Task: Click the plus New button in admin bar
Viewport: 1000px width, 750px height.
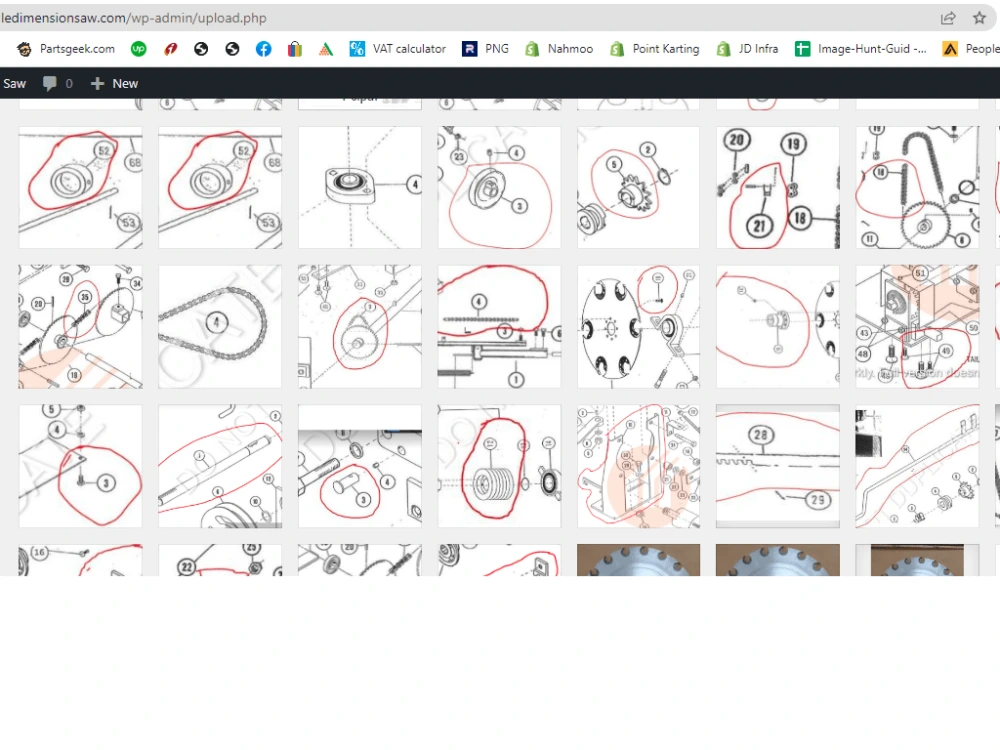Action: (114, 84)
